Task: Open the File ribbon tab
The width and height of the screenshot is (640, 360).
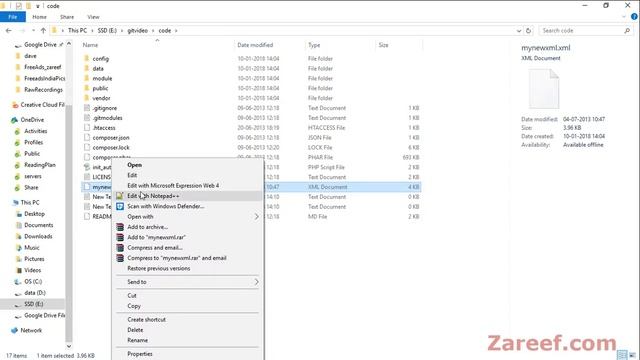Action: [x=13, y=17]
